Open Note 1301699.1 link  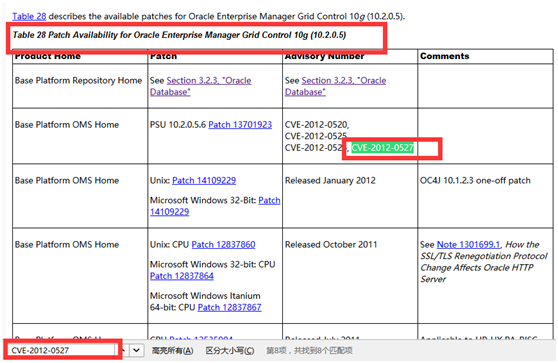tap(468, 244)
